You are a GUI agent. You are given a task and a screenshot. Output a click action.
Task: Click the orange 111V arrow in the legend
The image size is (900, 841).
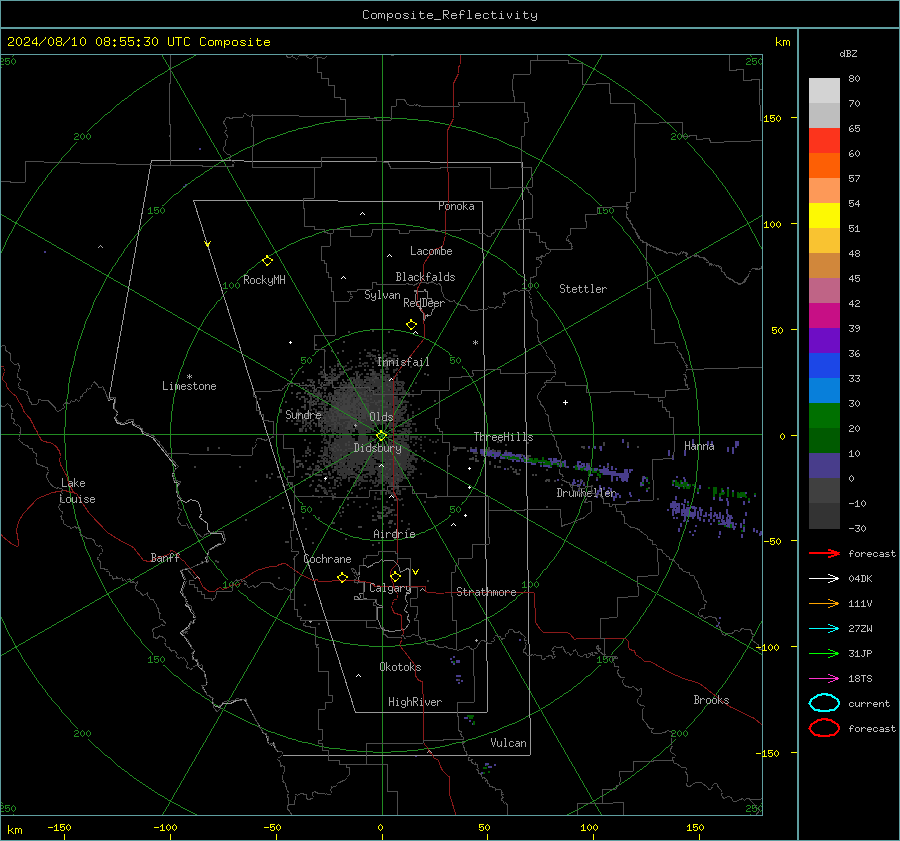tap(824, 603)
